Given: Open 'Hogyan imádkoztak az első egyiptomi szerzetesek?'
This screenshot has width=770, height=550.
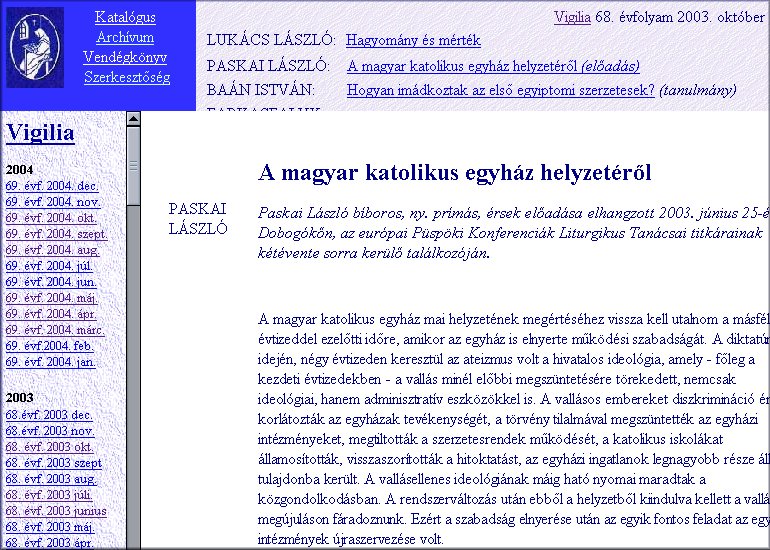Looking at the screenshot, I should [x=500, y=90].
